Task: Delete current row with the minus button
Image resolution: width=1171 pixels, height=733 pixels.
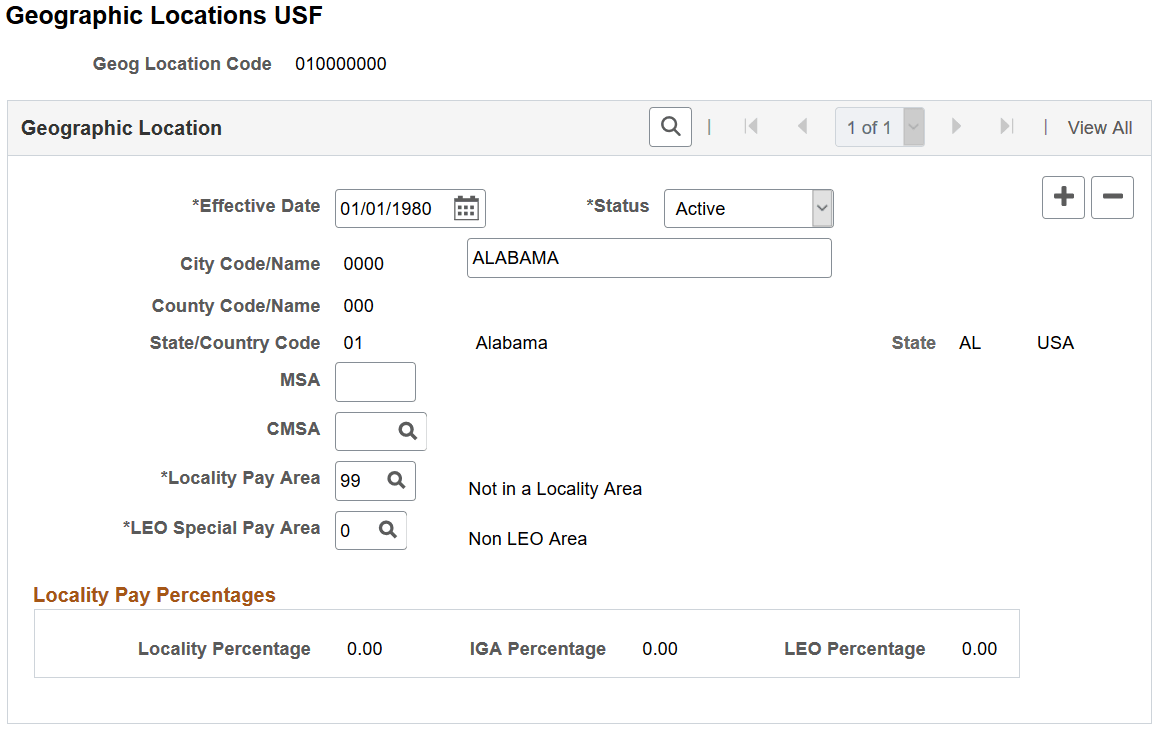Action: pyautogui.click(x=1112, y=197)
